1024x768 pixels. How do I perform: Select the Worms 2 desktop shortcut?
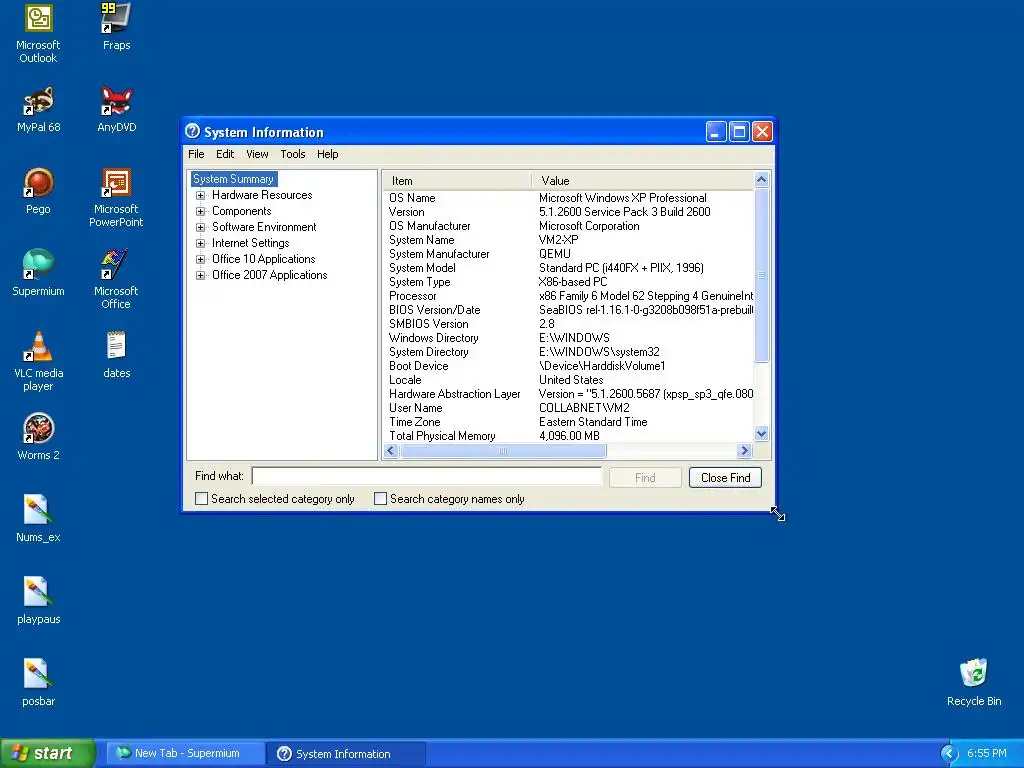(x=38, y=436)
